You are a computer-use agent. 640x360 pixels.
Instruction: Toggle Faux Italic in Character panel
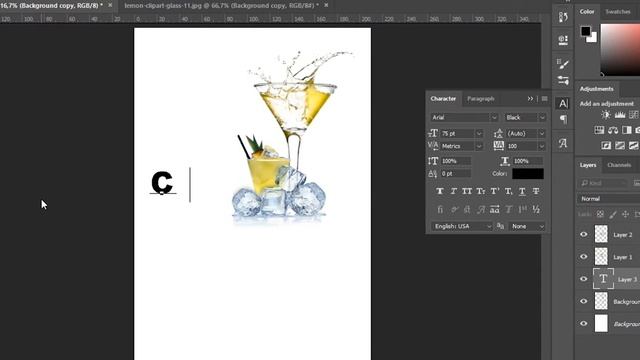pyautogui.click(x=453, y=191)
